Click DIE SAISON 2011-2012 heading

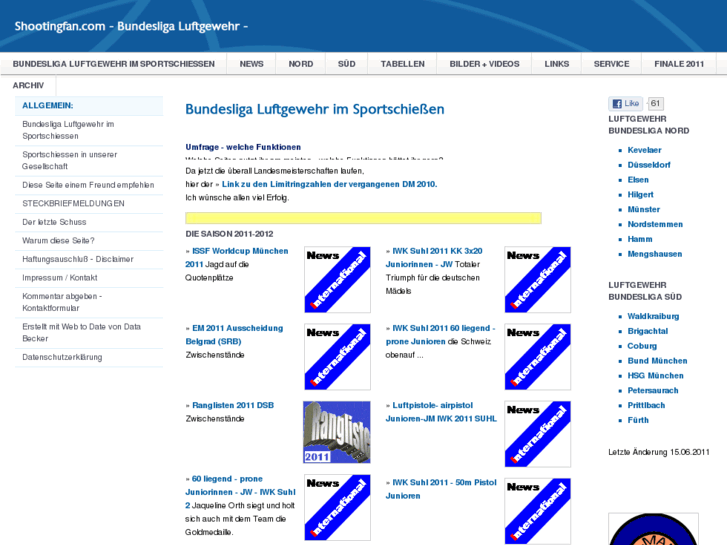click(x=230, y=234)
